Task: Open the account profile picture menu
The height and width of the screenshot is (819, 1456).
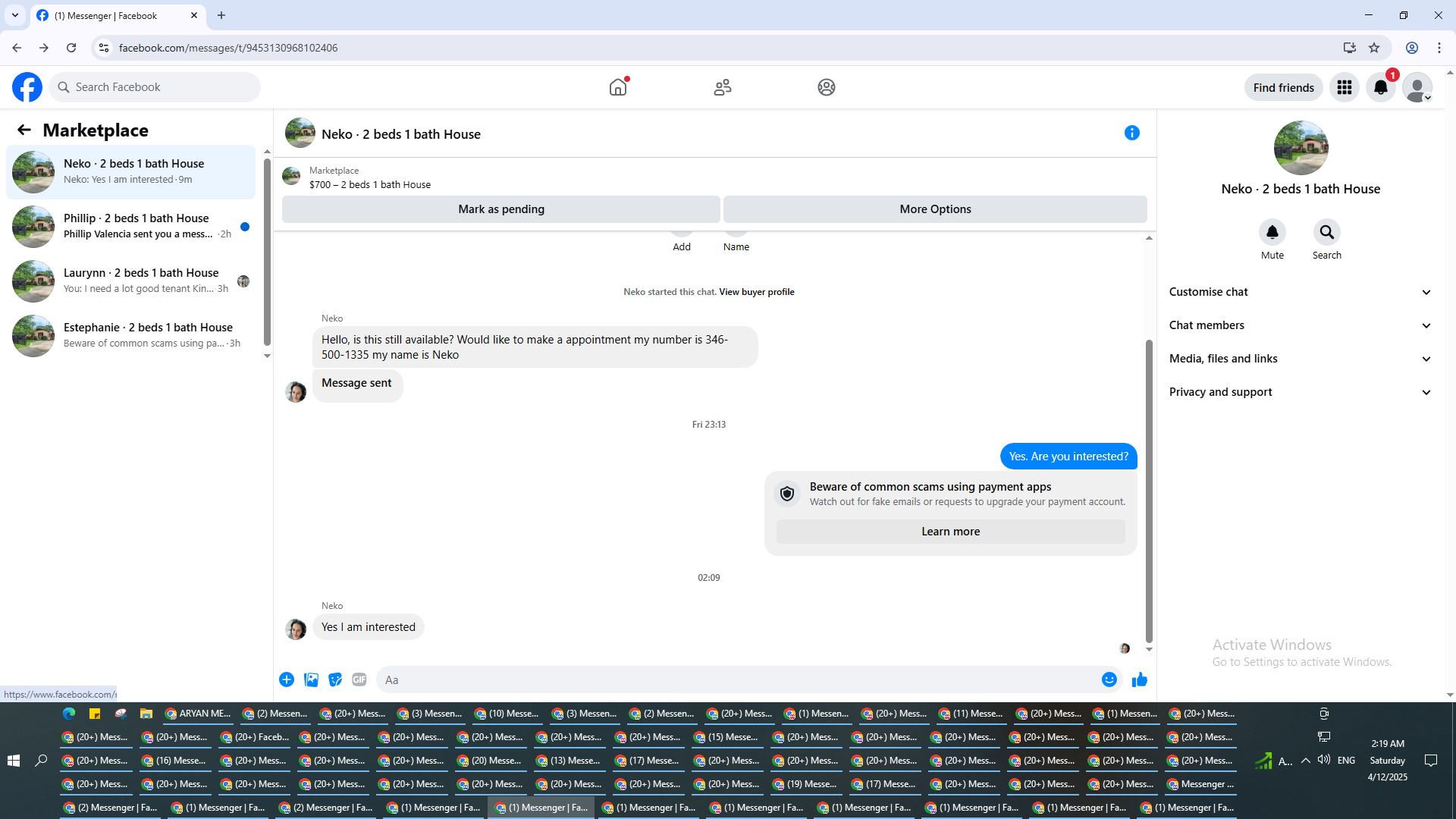Action: [x=1417, y=87]
